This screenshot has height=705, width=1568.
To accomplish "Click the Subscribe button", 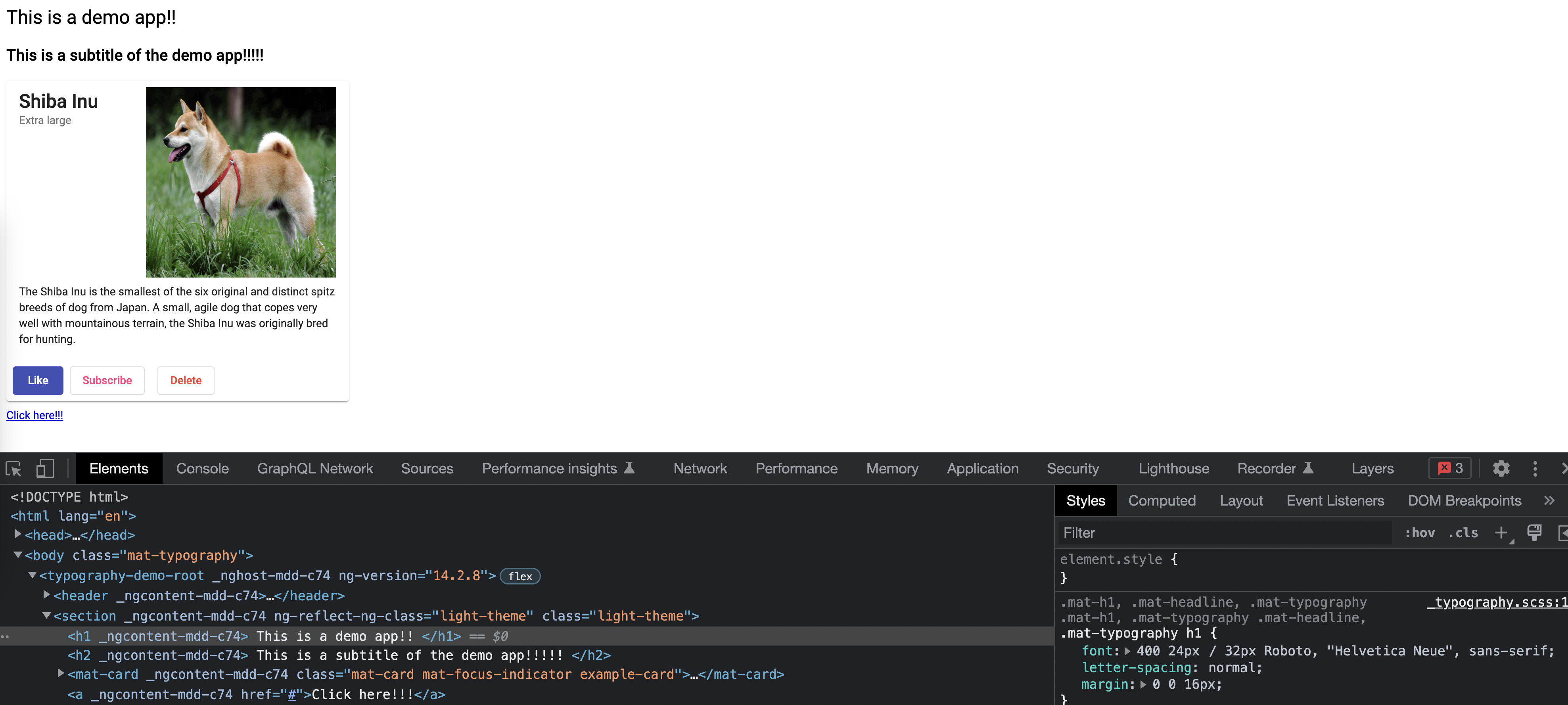I will [107, 380].
